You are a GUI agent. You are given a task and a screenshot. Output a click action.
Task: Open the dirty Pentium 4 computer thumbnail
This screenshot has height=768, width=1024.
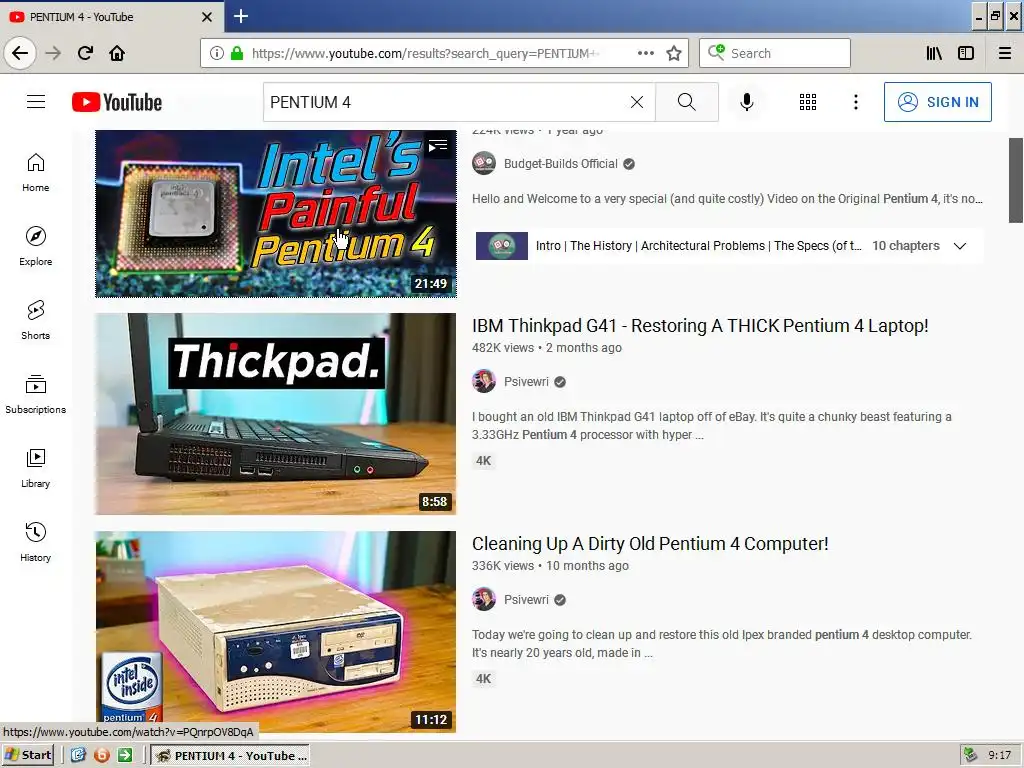pos(276,632)
